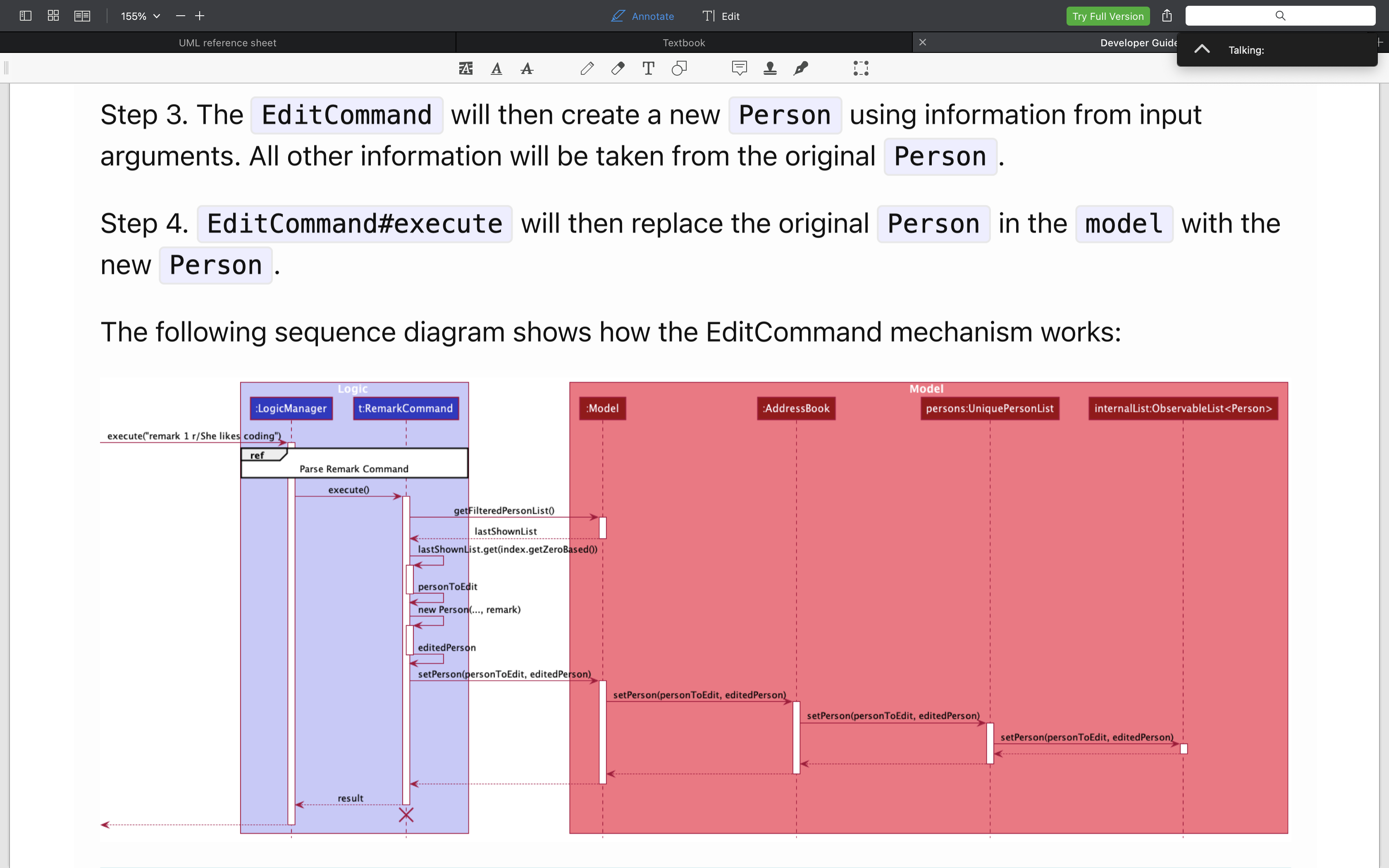Toggle two-page reading view
Image resolution: width=1389 pixels, height=868 pixels.
coord(82,16)
